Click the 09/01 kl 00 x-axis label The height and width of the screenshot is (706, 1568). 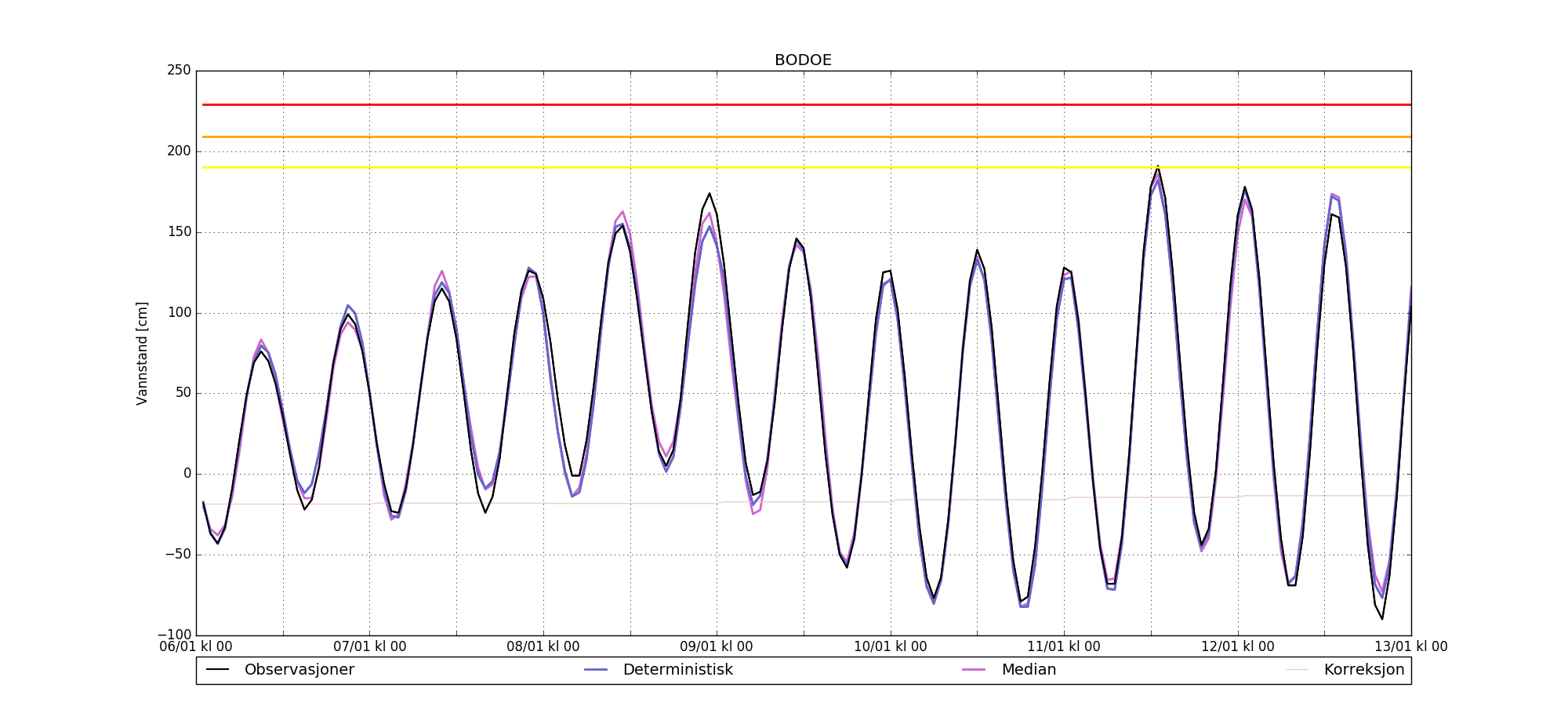(716, 647)
